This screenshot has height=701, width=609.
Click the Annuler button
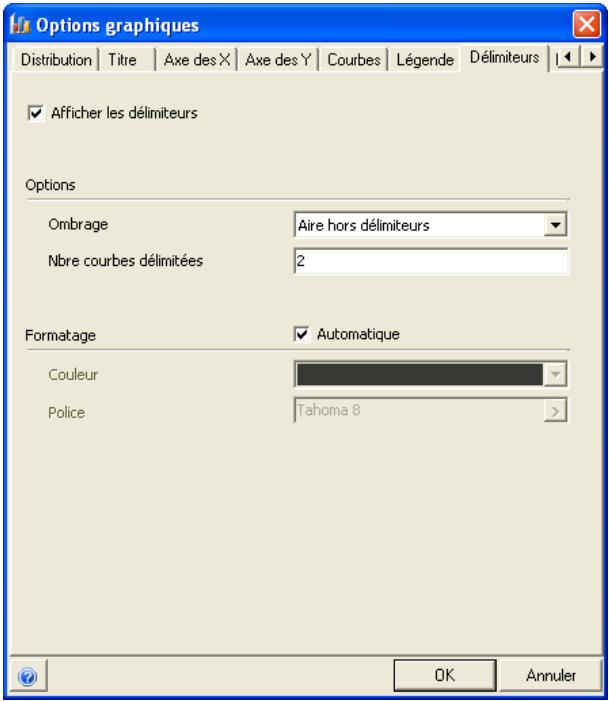pos(550,675)
